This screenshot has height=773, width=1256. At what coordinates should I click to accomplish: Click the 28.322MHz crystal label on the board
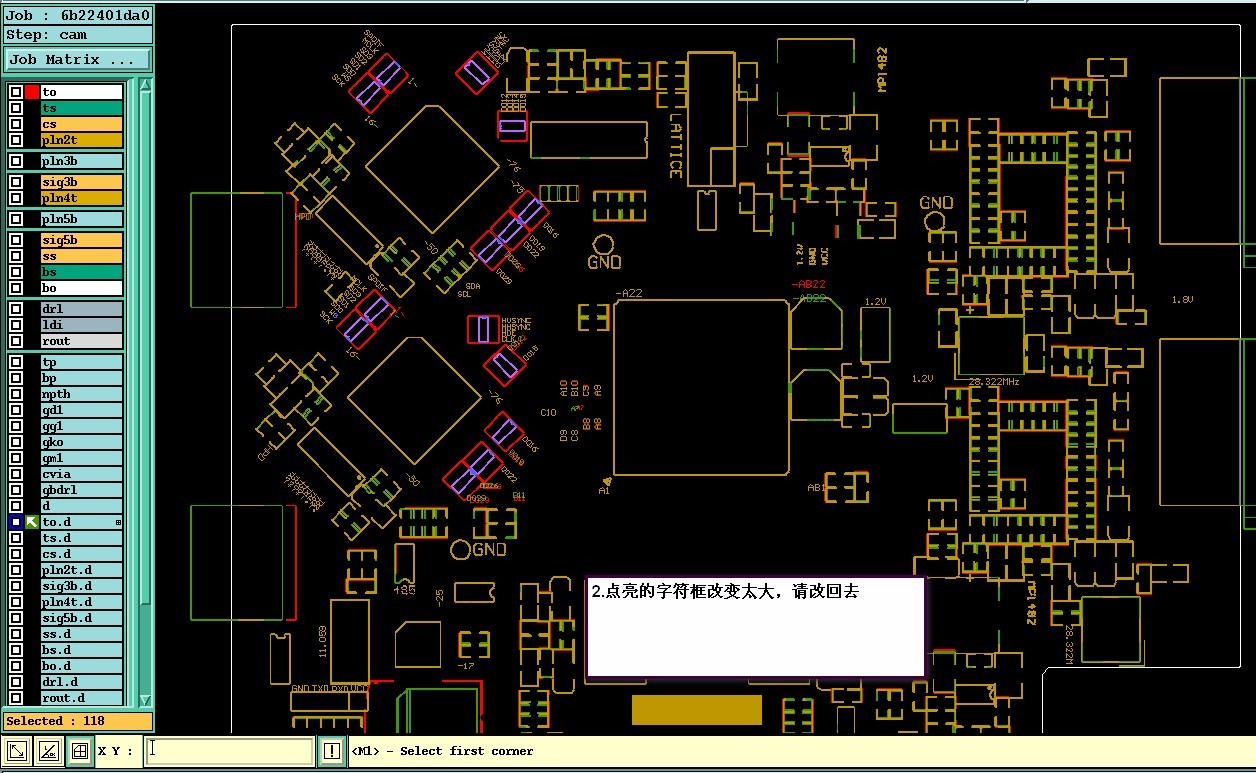pos(994,382)
